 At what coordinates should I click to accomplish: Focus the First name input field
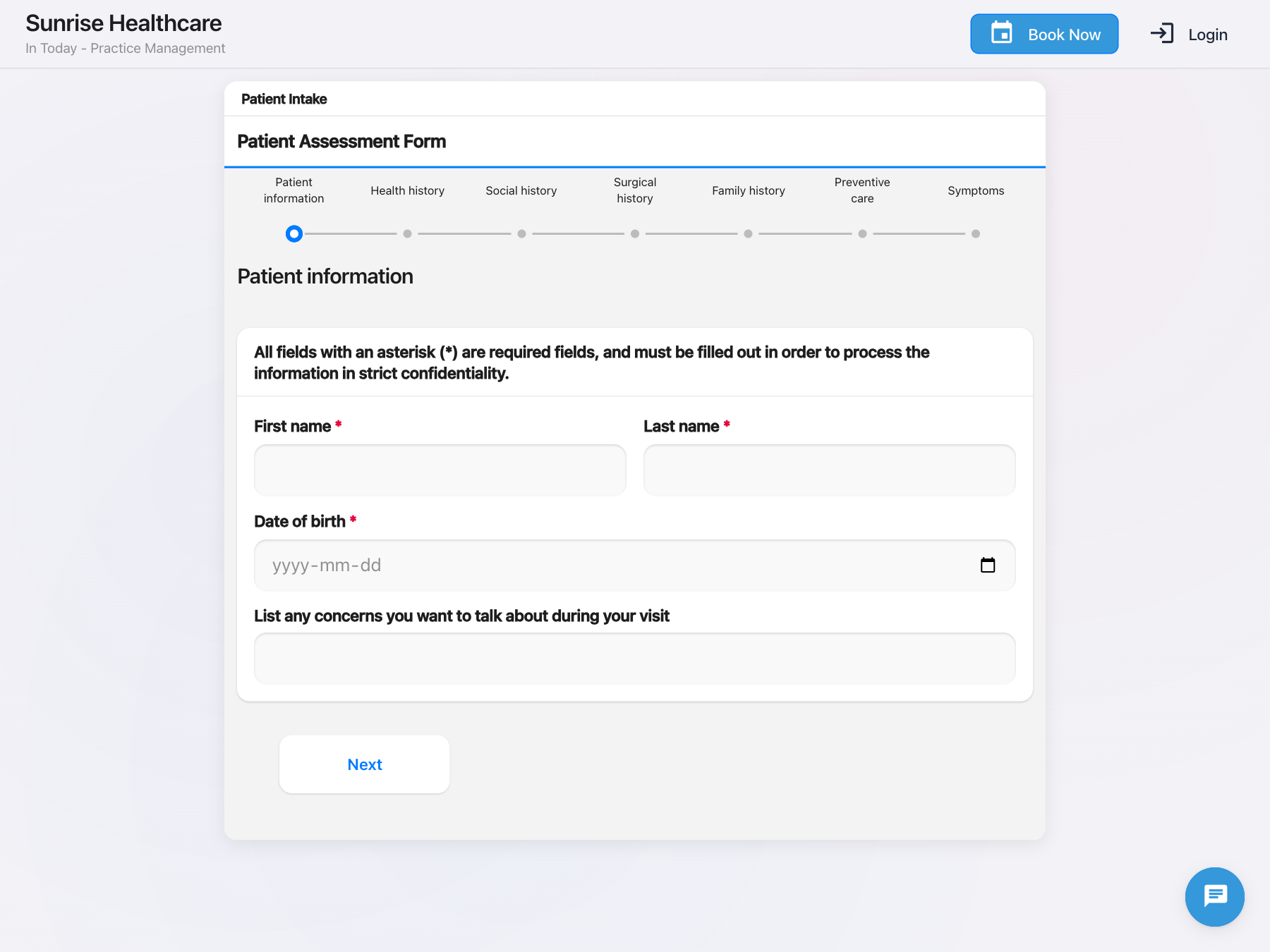(440, 470)
